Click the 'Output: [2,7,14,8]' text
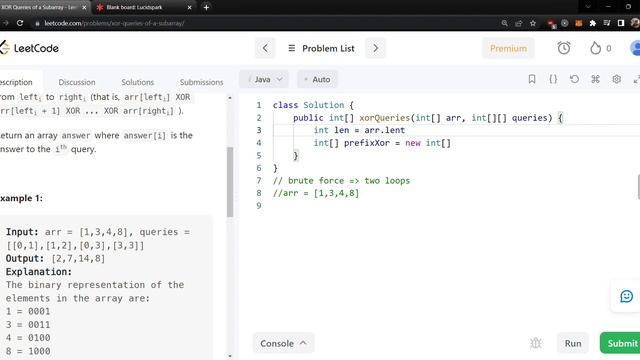The height and width of the screenshot is (360, 640). [56, 258]
